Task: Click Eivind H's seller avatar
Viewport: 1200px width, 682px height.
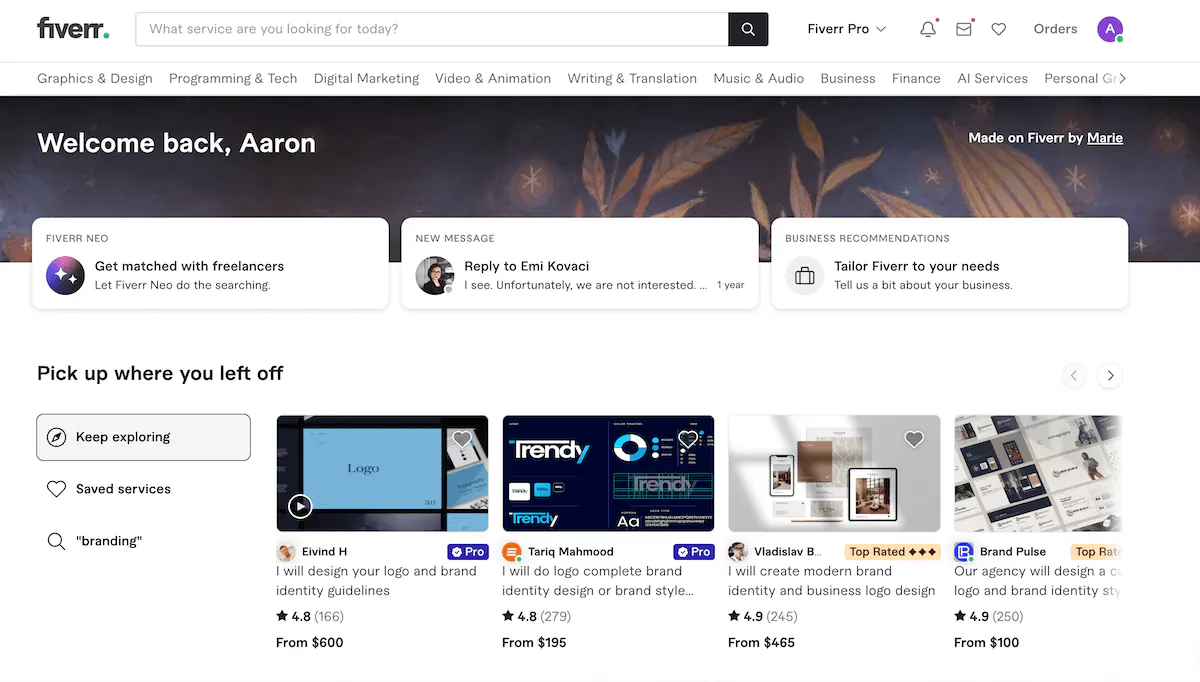Action: pos(286,552)
